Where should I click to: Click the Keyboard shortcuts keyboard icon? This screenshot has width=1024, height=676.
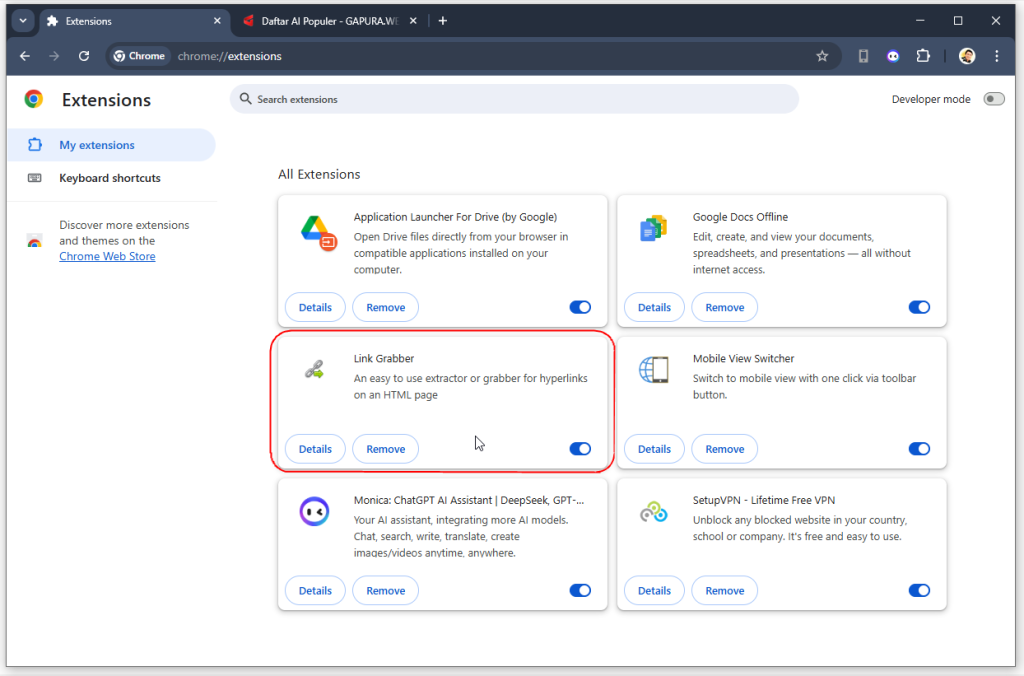click(35, 178)
